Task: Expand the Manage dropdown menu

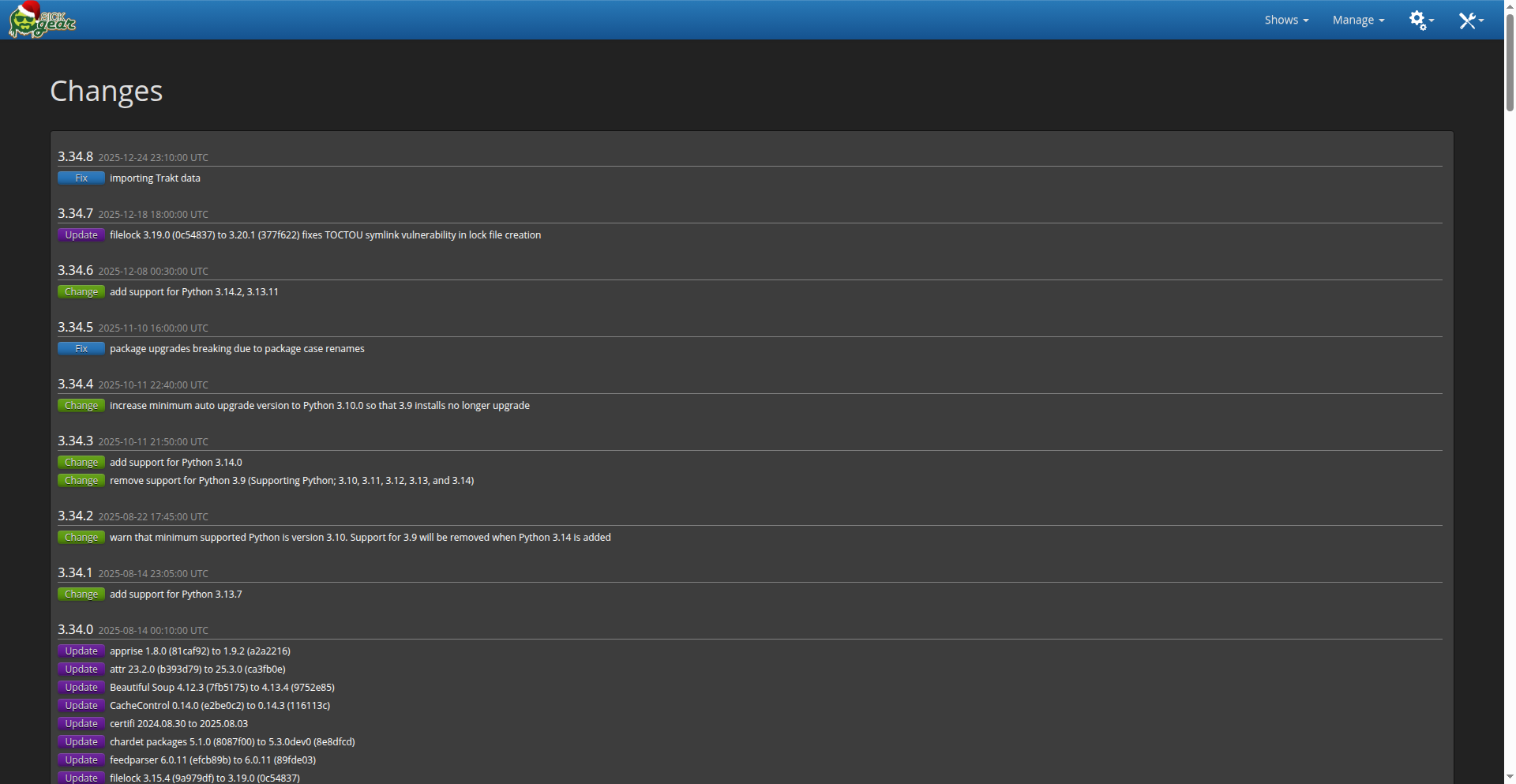Action: click(x=1358, y=20)
